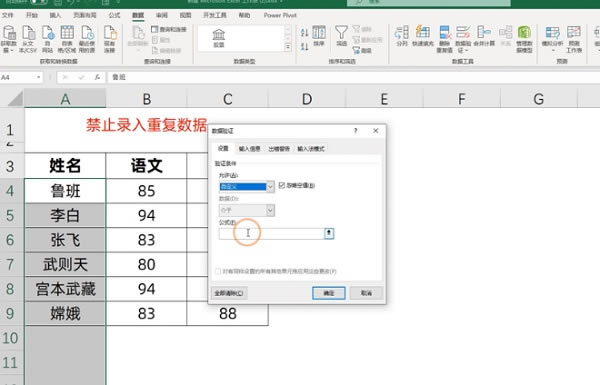This screenshot has height=385, width=600.
Task: Switch to the Insert (插入) ribbon tab
Action: pyautogui.click(x=55, y=15)
